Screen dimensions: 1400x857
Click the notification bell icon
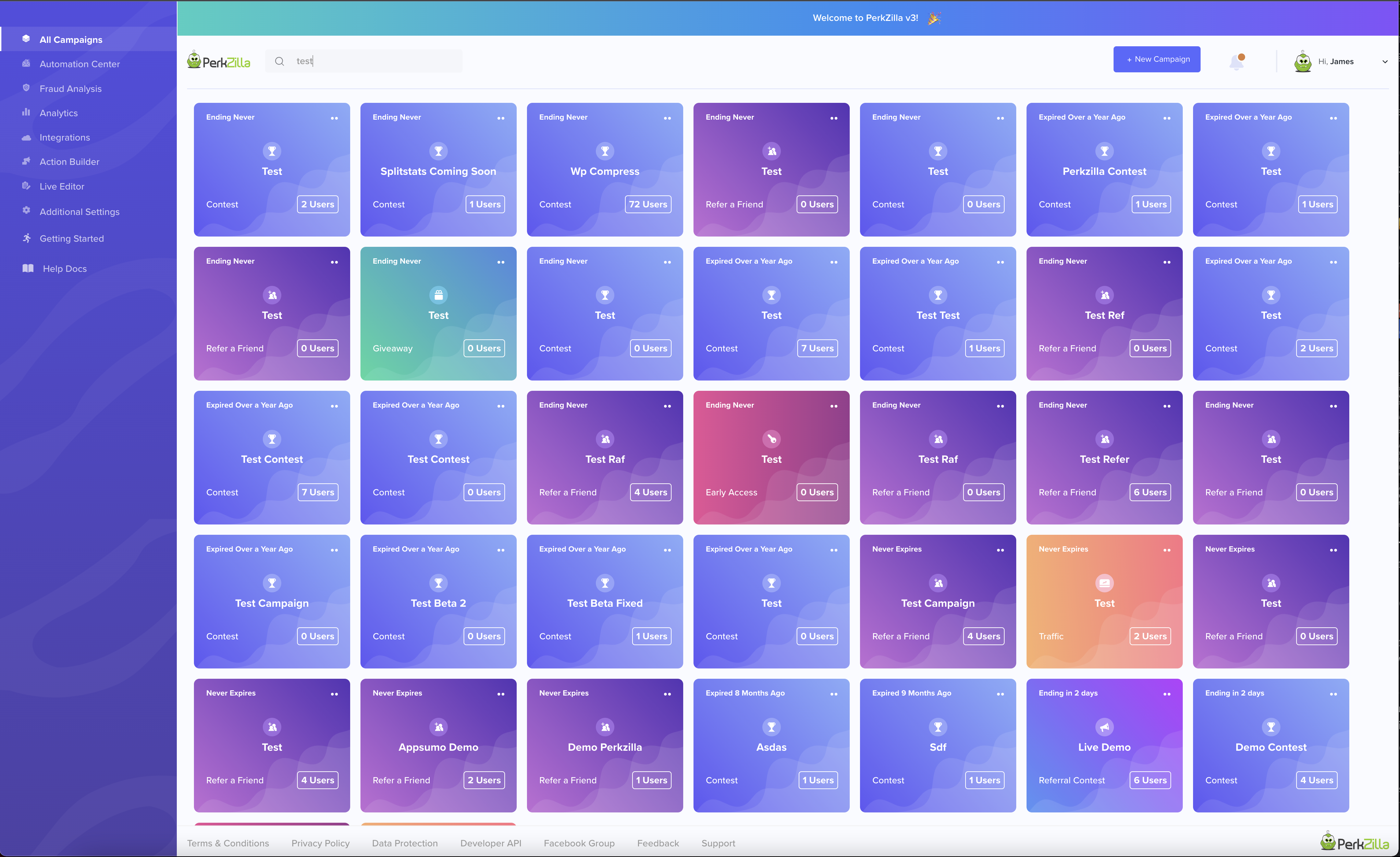point(1236,61)
